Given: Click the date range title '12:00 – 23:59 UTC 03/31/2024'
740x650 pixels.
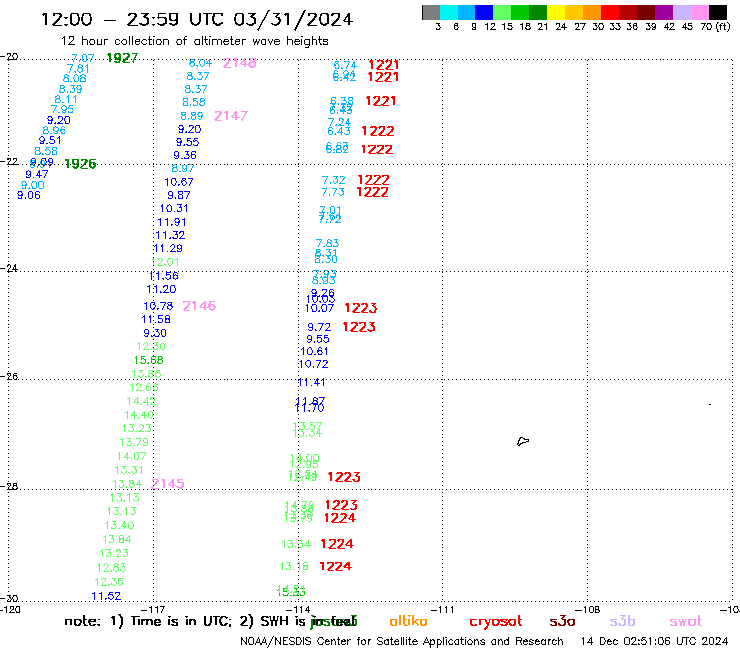Looking at the screenshot, I should point(197,19).
